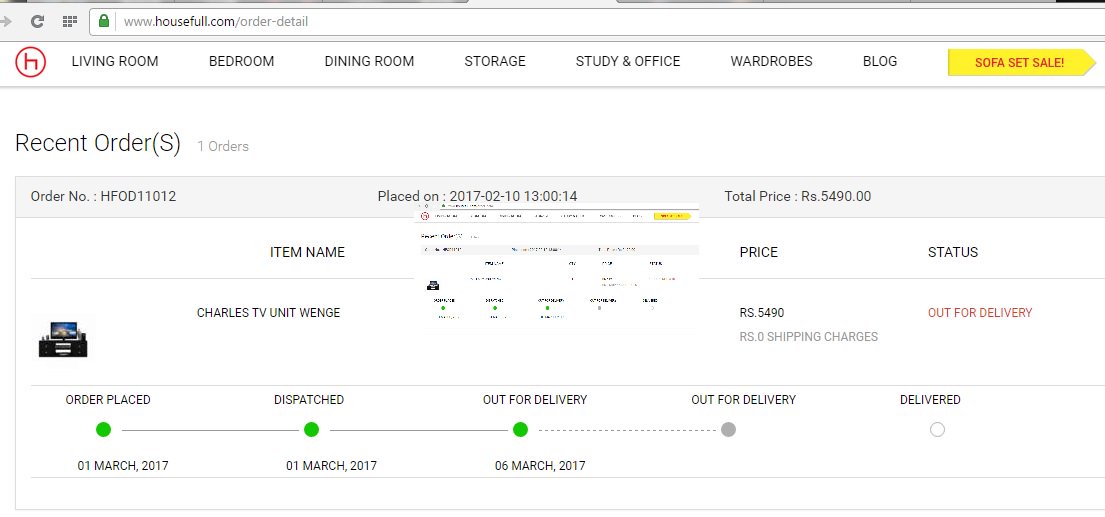
Task: Click the 1 Orders count
Action: click(223, 147)
